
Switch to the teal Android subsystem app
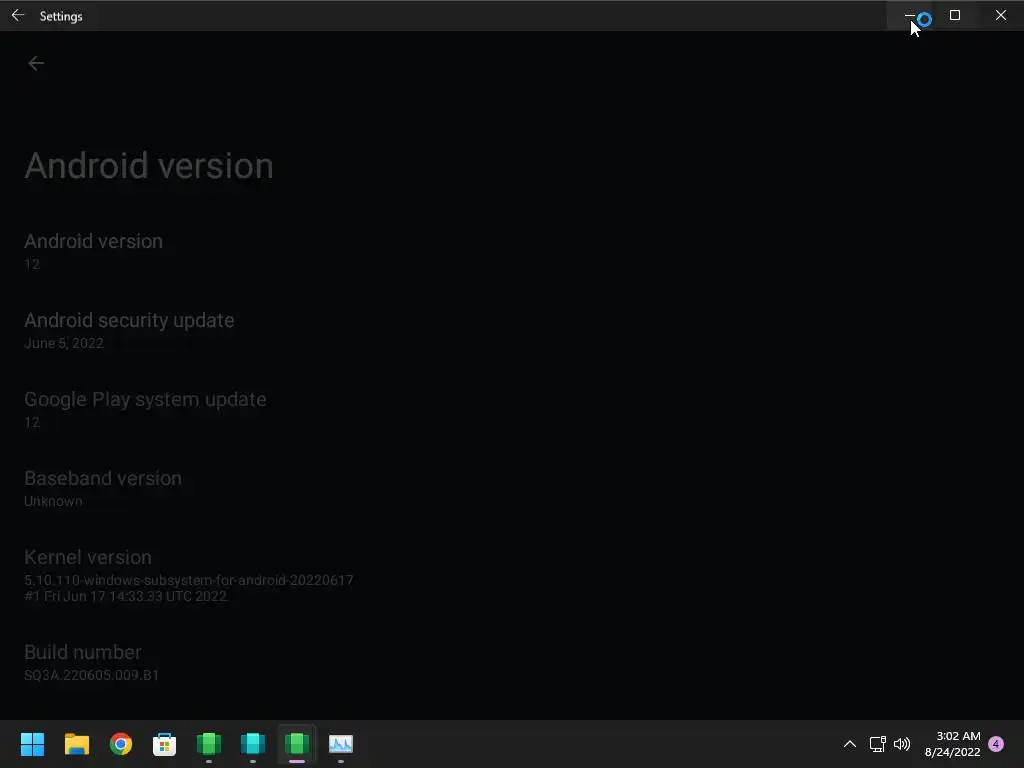[253, 744]
